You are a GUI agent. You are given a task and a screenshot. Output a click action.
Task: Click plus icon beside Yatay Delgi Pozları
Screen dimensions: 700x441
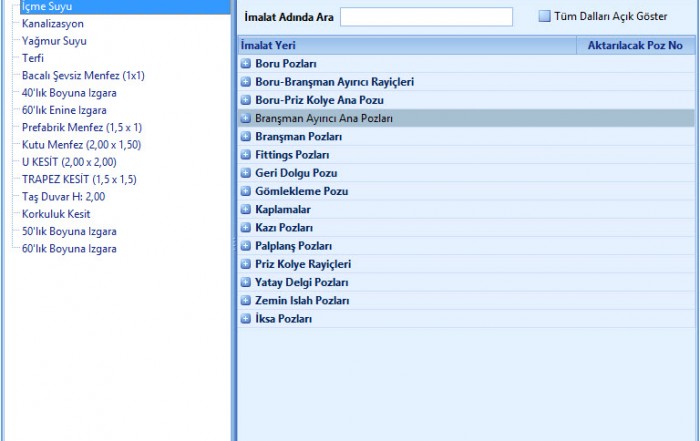(246, 283)
